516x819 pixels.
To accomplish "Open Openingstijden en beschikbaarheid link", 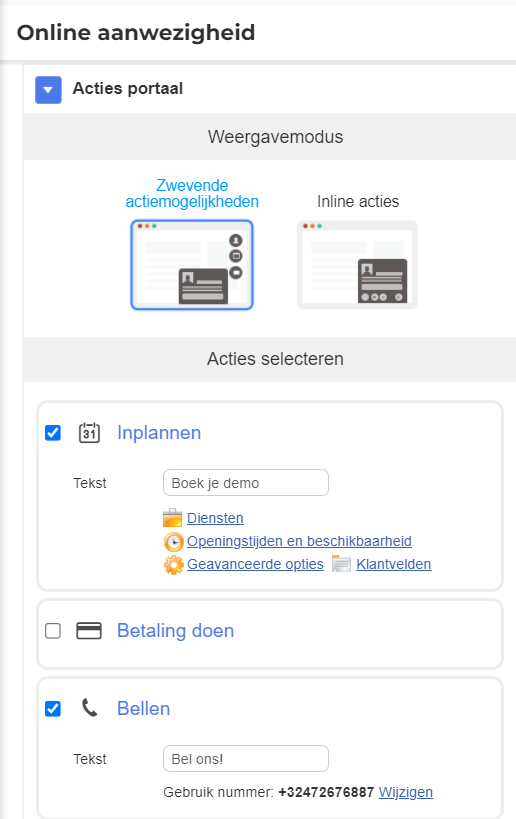I will pos(299,541).
